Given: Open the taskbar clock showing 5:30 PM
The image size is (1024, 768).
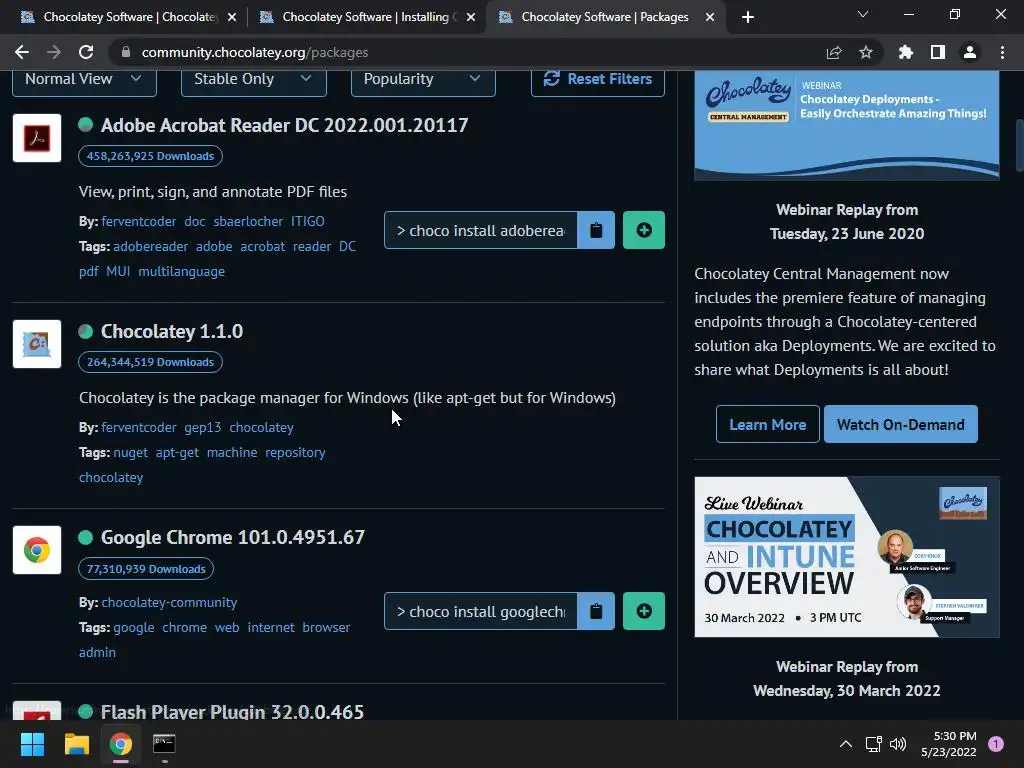Looking at the screenshot, I should (949, 744).
